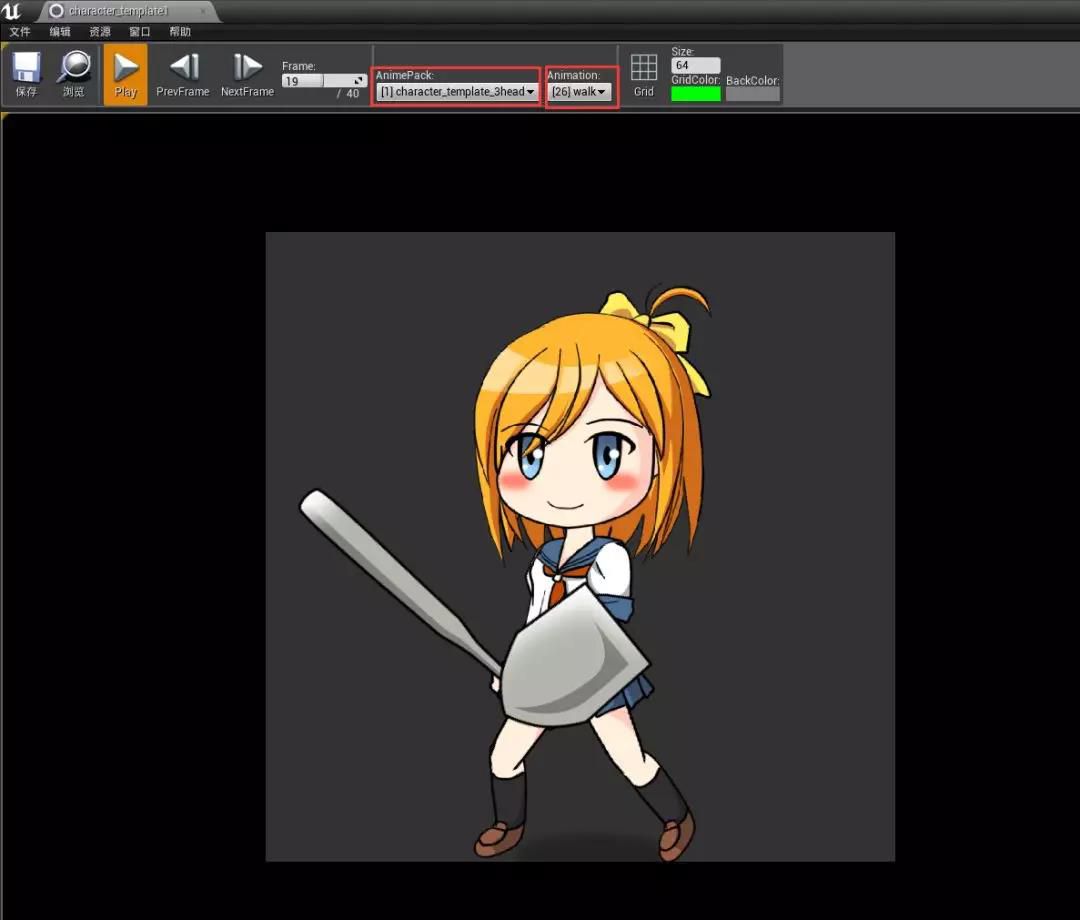Close the character_template1 tab
This screenshot has width=1080, height=920.
[x=202, y=11]
